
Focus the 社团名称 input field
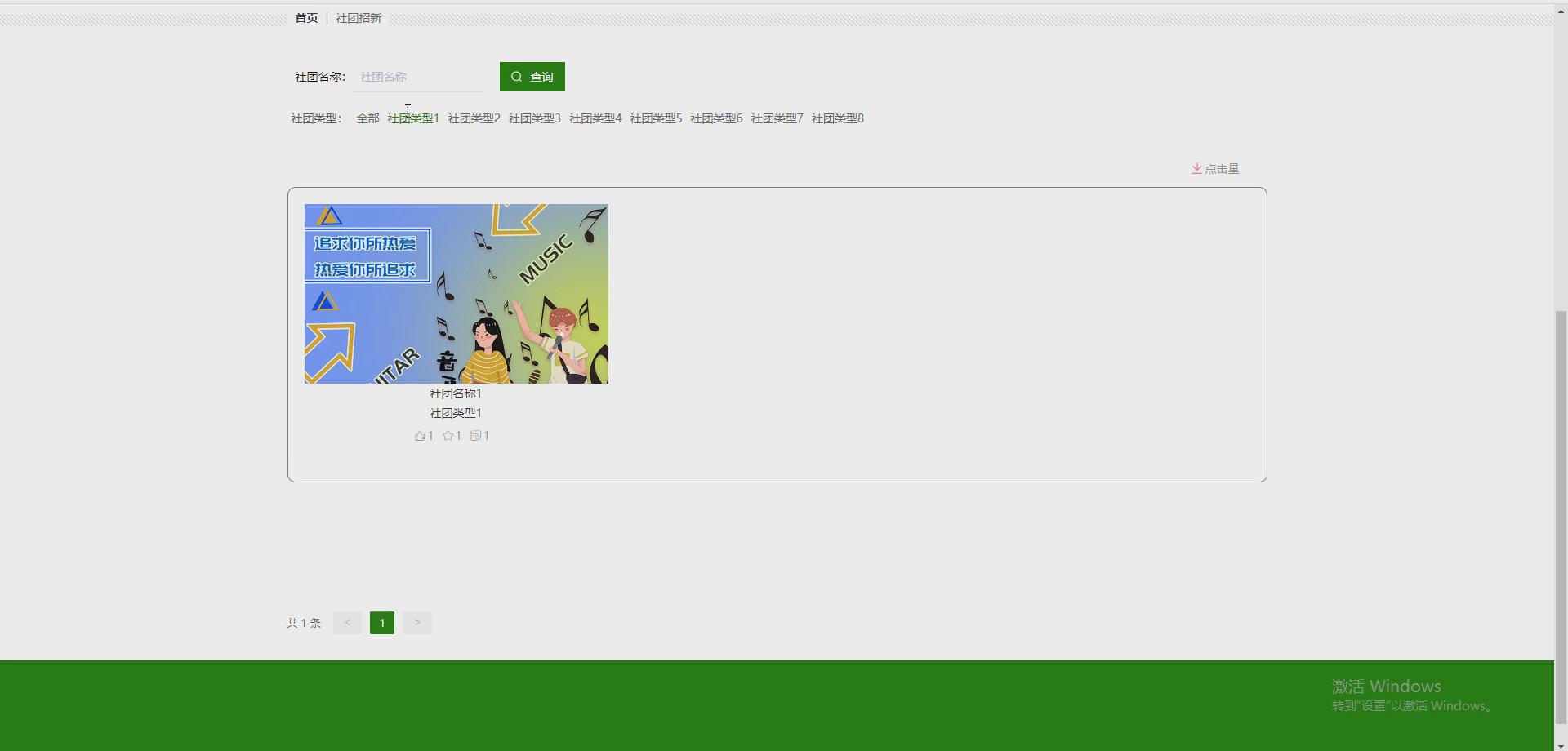coord(418,77)
